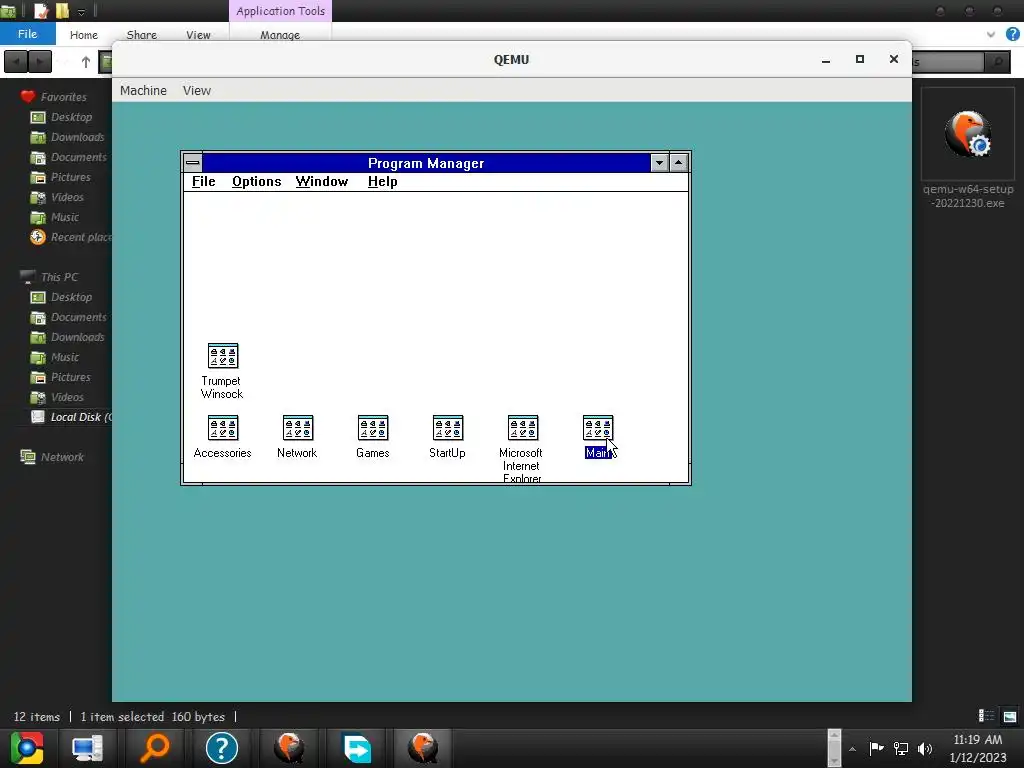
Task: Select qemu-w64-setup-20221230.exe file
Action: (x=968, y=150)
